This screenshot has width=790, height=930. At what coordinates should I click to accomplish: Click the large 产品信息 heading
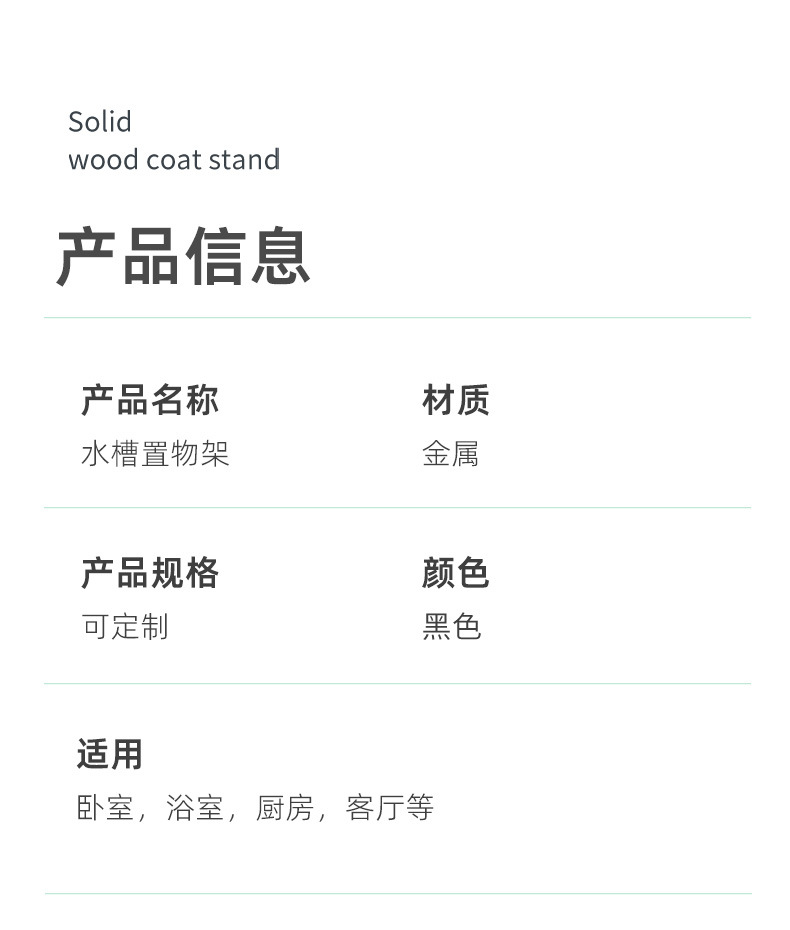tap(183, 257)
